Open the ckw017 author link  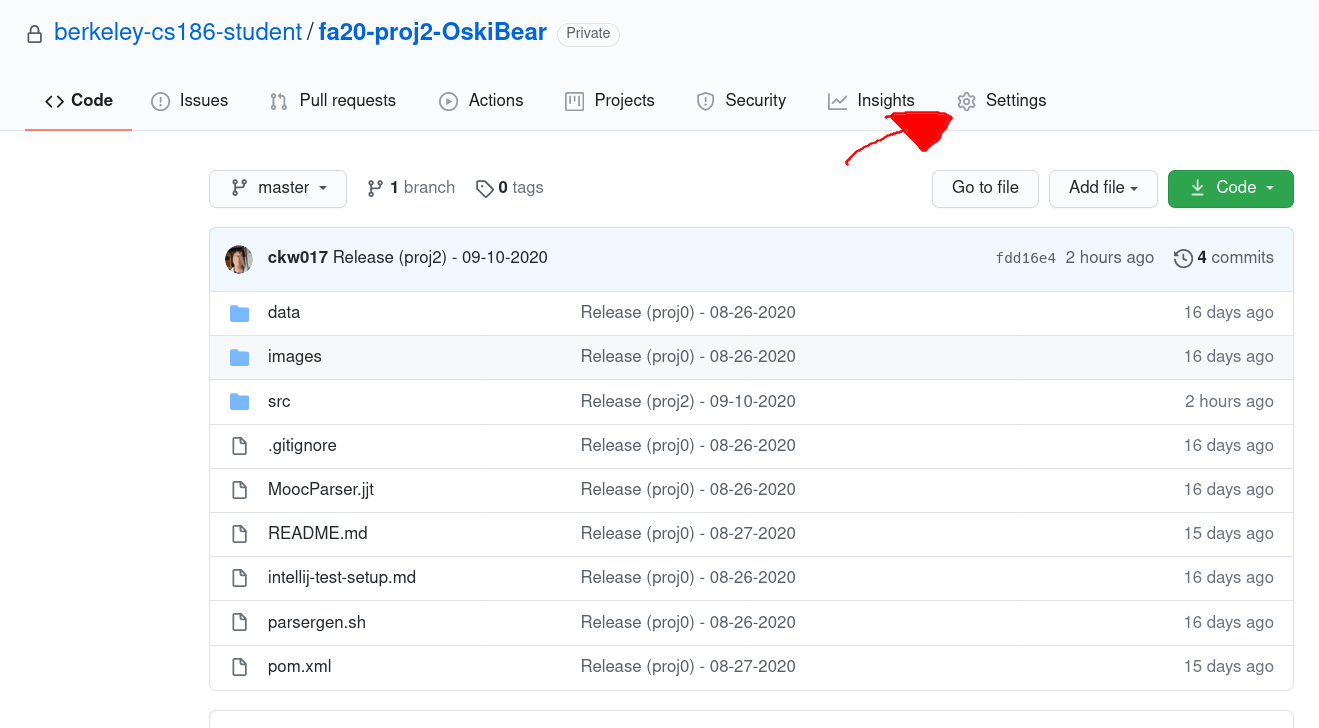coord(298,258)
